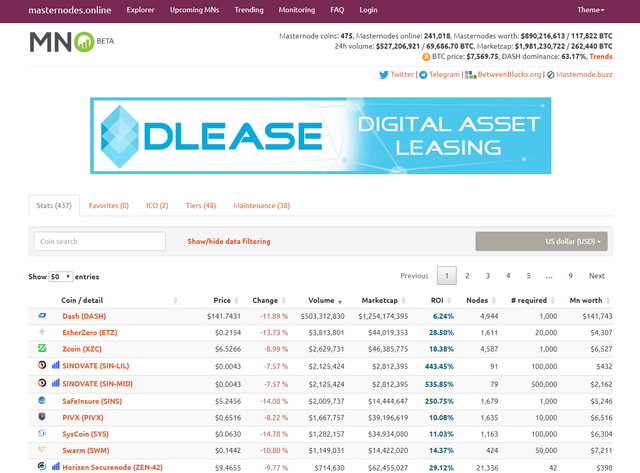Open Explorer in the top navigation

point(140,10)
